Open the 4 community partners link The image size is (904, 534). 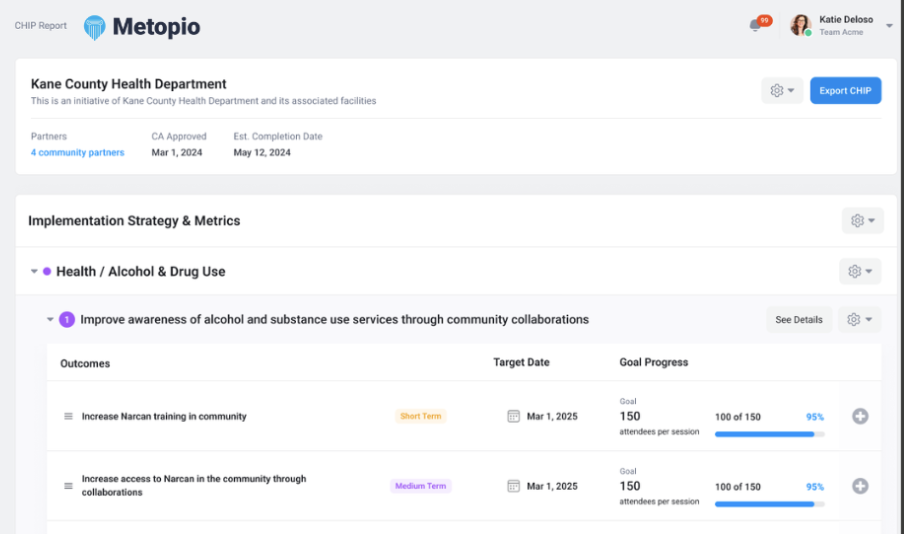tap(77, 152)
